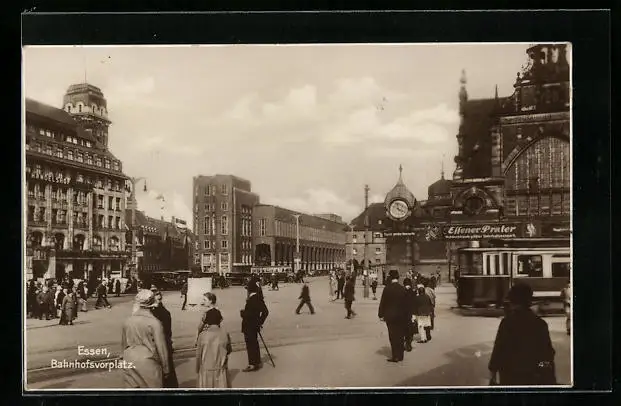
Task: Click the tram on the right
Action: click(512, 274)
